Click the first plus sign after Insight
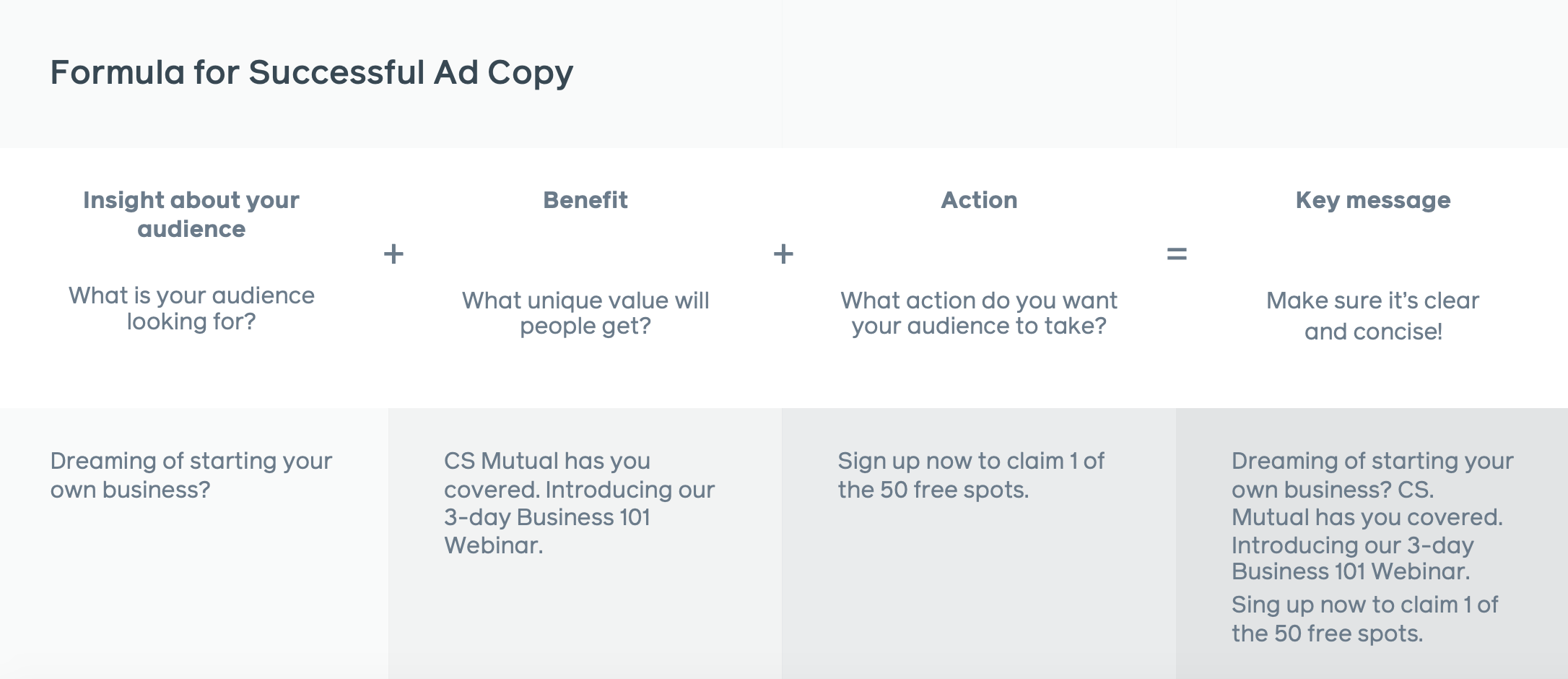The height and width of the screenshot is (679, 1568). click(393, 254)
